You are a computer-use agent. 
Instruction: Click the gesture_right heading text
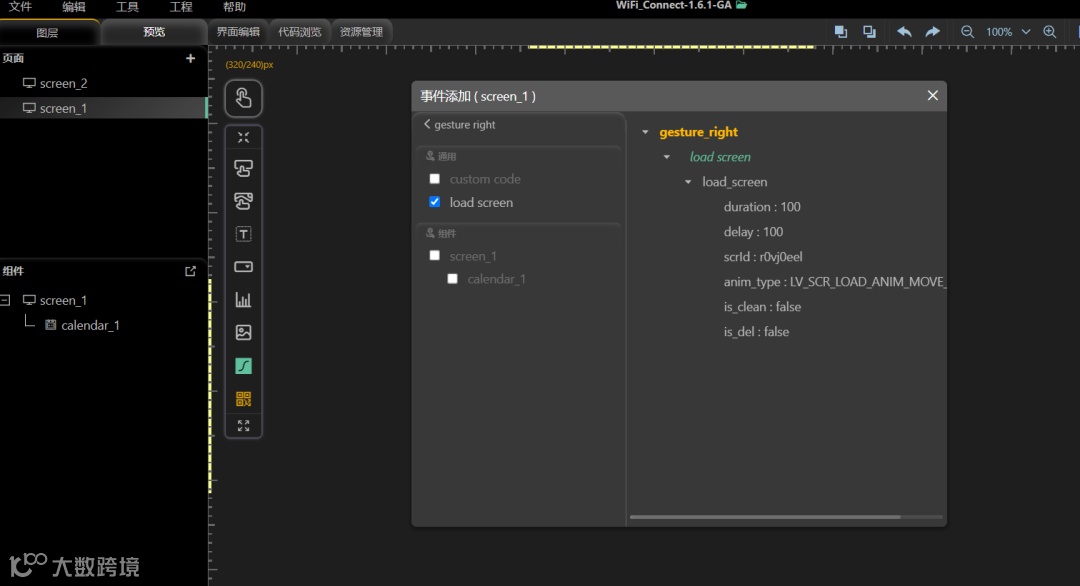click(x=698, y=132)
